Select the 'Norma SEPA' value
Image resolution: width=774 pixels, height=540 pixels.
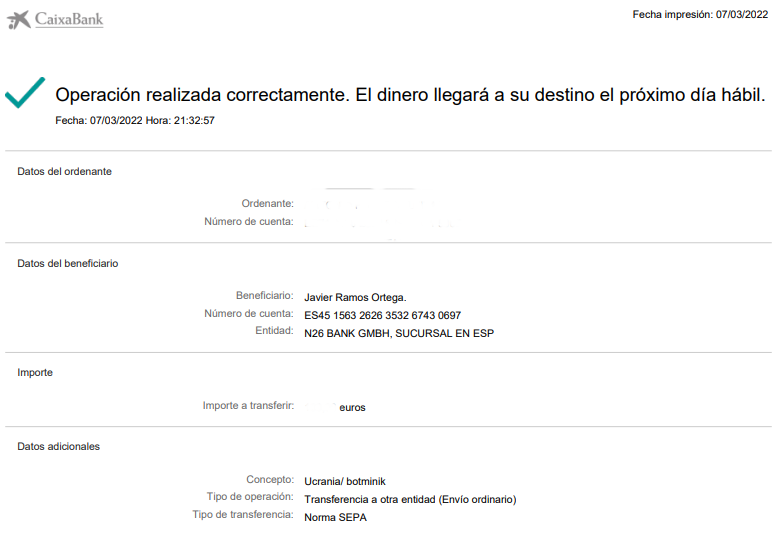[336, 518]
